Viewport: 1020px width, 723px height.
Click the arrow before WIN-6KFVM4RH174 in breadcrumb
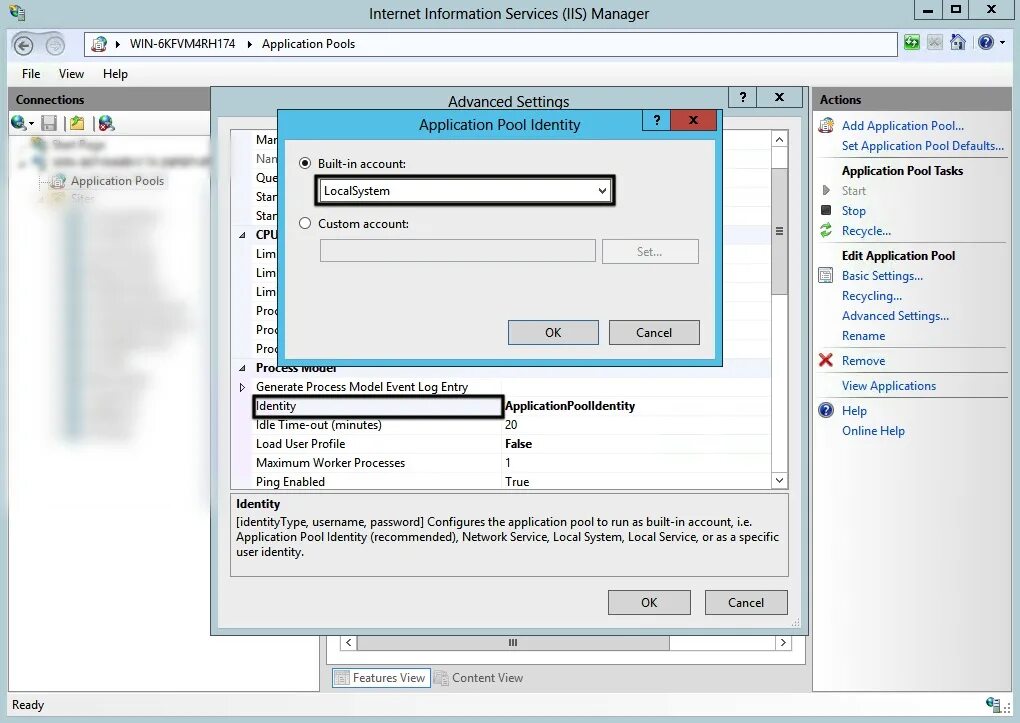[x=118, y=44]
